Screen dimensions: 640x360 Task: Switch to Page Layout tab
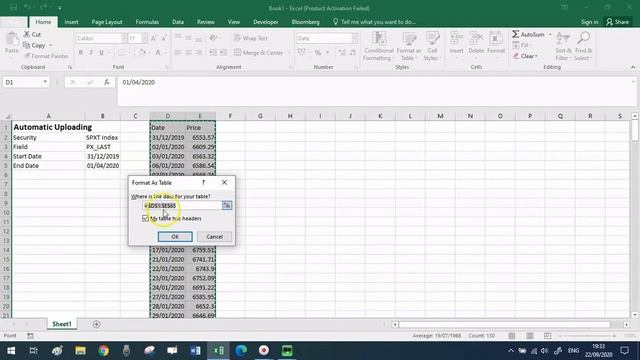tap(107, 22)
